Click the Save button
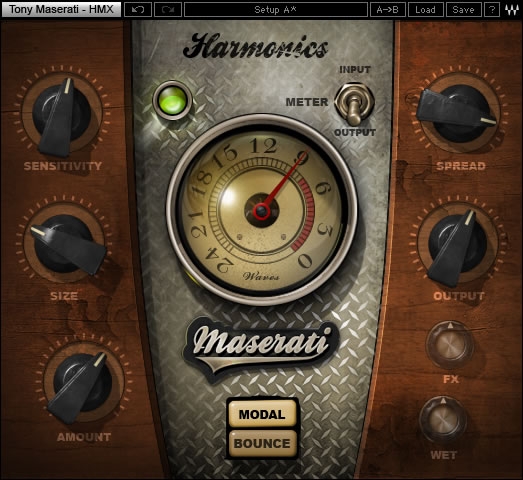 click(463, 9)
